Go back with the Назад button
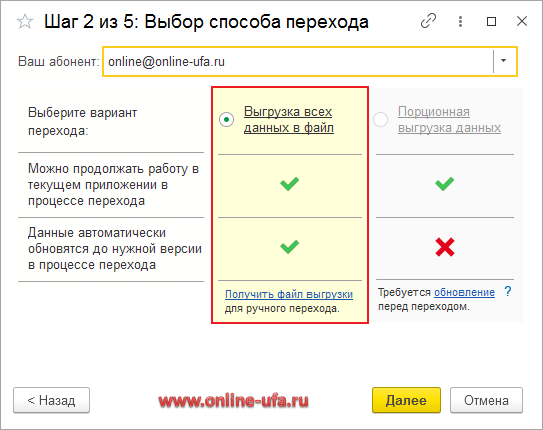The width and height of the screenshot is (543, 430). click(51, 400)
